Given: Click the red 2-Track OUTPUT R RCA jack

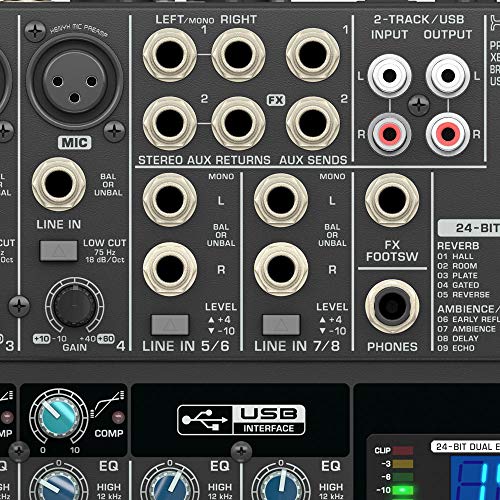Looking at the screenshot, I should [x=448, y=134].
